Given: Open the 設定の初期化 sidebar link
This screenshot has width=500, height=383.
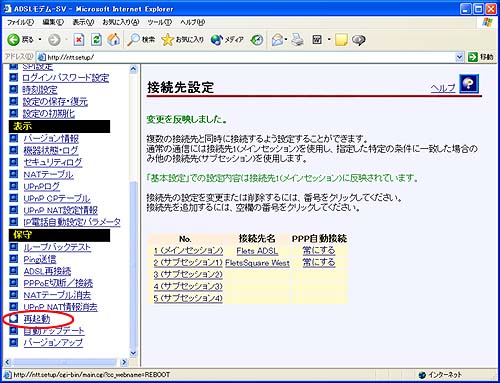Looking at the screenshot, I should coord(49,114).
